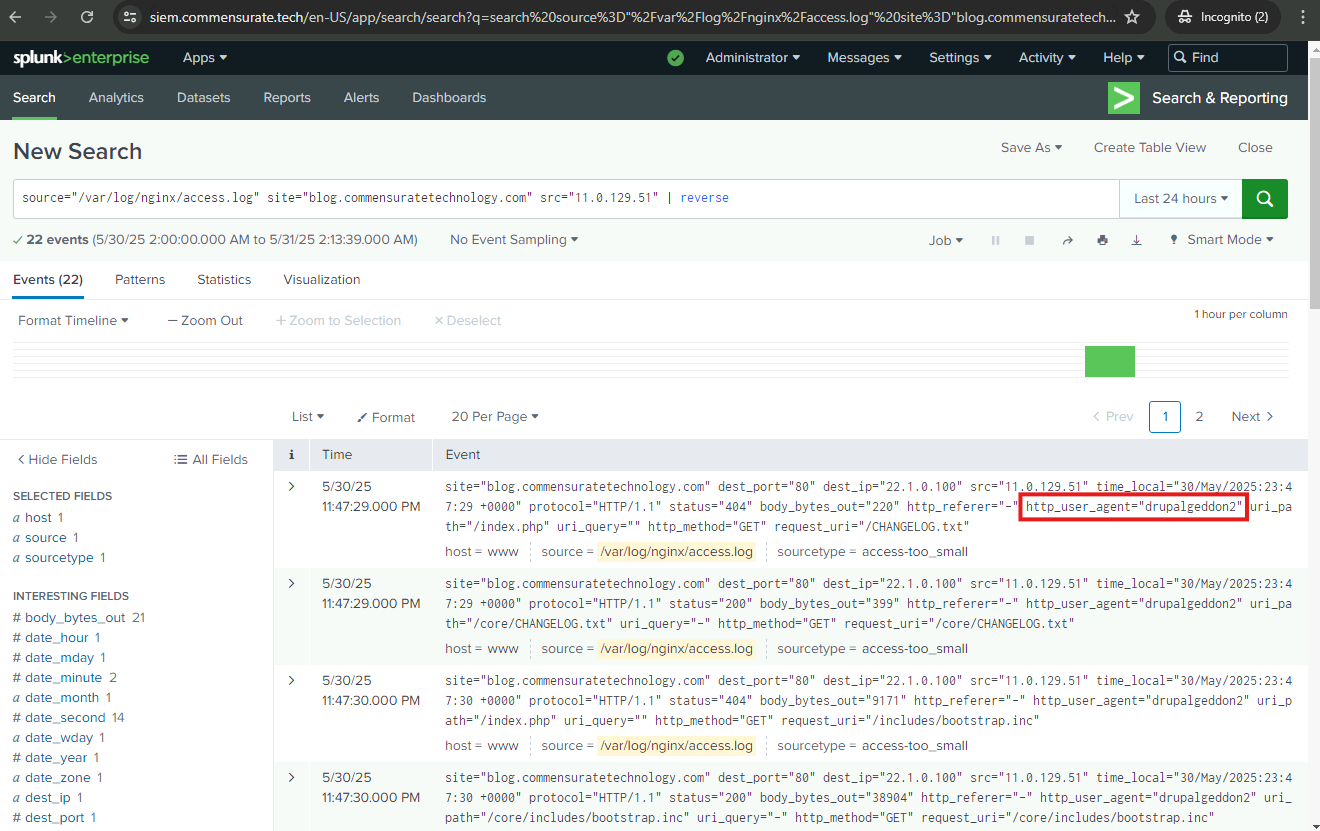
Task: Reload the page with browser refresh icon
Action: click(87, 17)
